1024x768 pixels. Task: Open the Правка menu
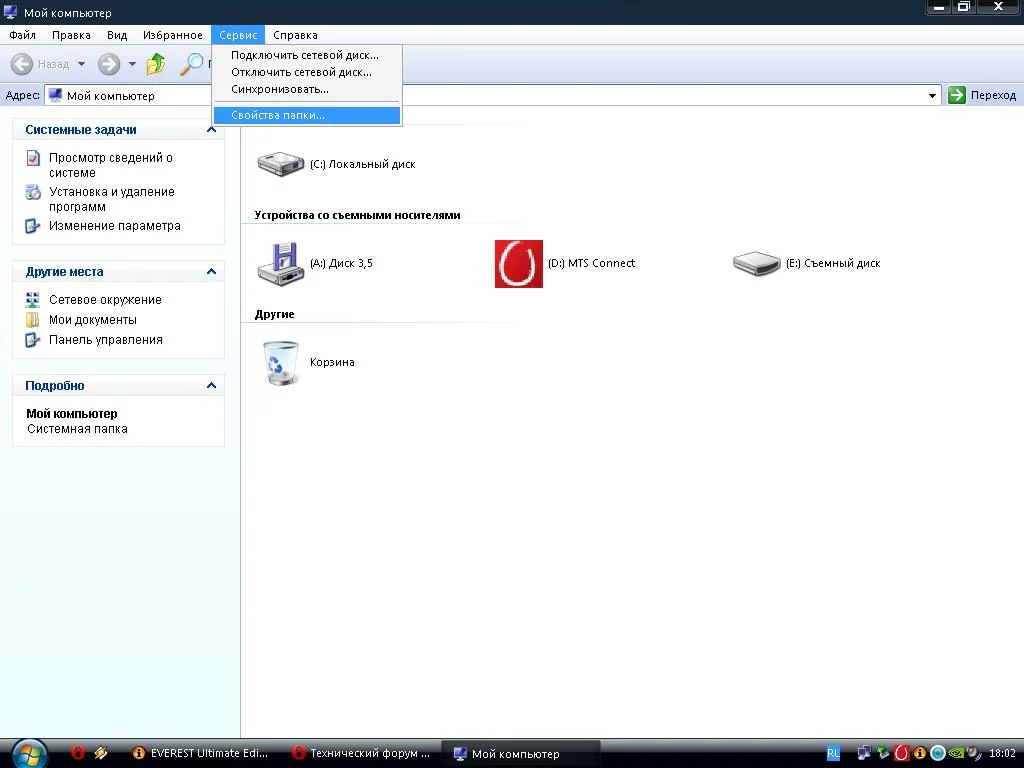(71, 35)
